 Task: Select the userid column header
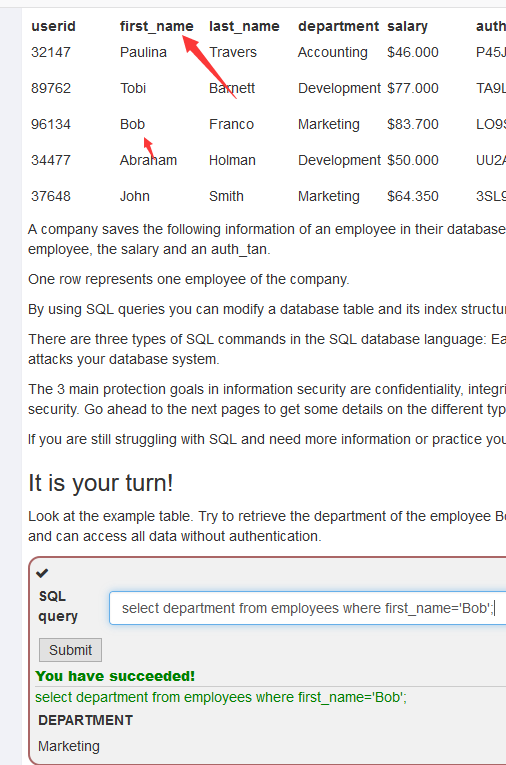point(53,26)
